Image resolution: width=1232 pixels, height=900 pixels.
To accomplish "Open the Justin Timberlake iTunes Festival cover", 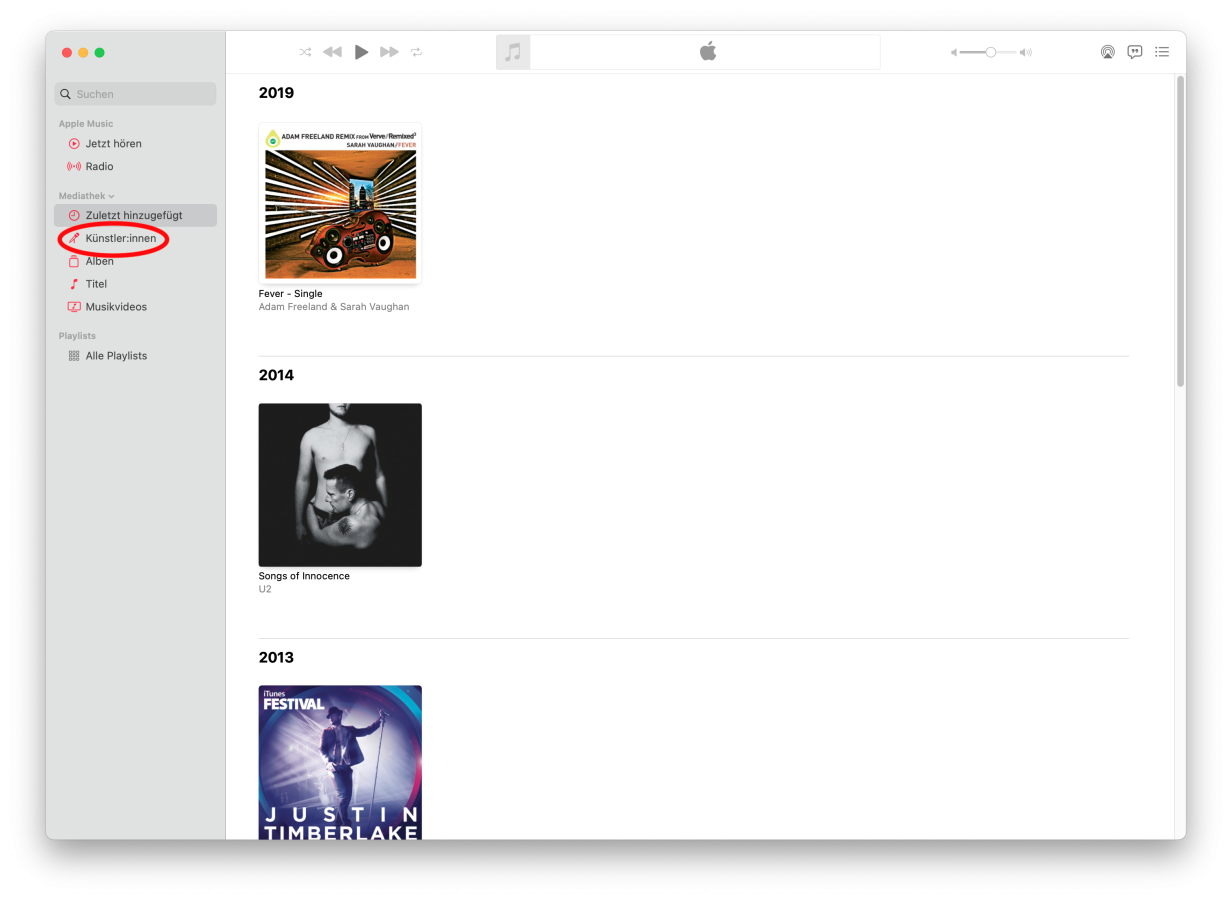I will (340, 762).
